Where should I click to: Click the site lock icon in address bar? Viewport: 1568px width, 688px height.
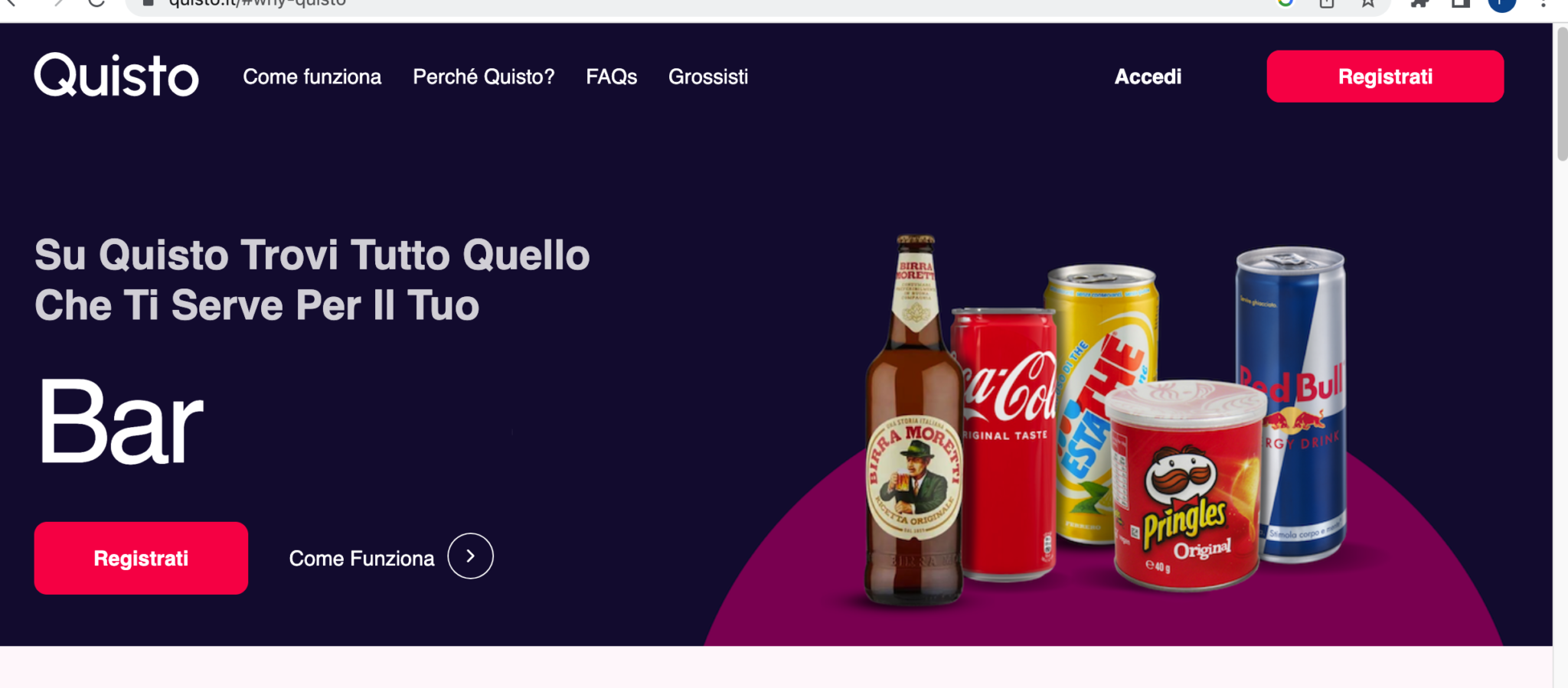click(149, 3)
